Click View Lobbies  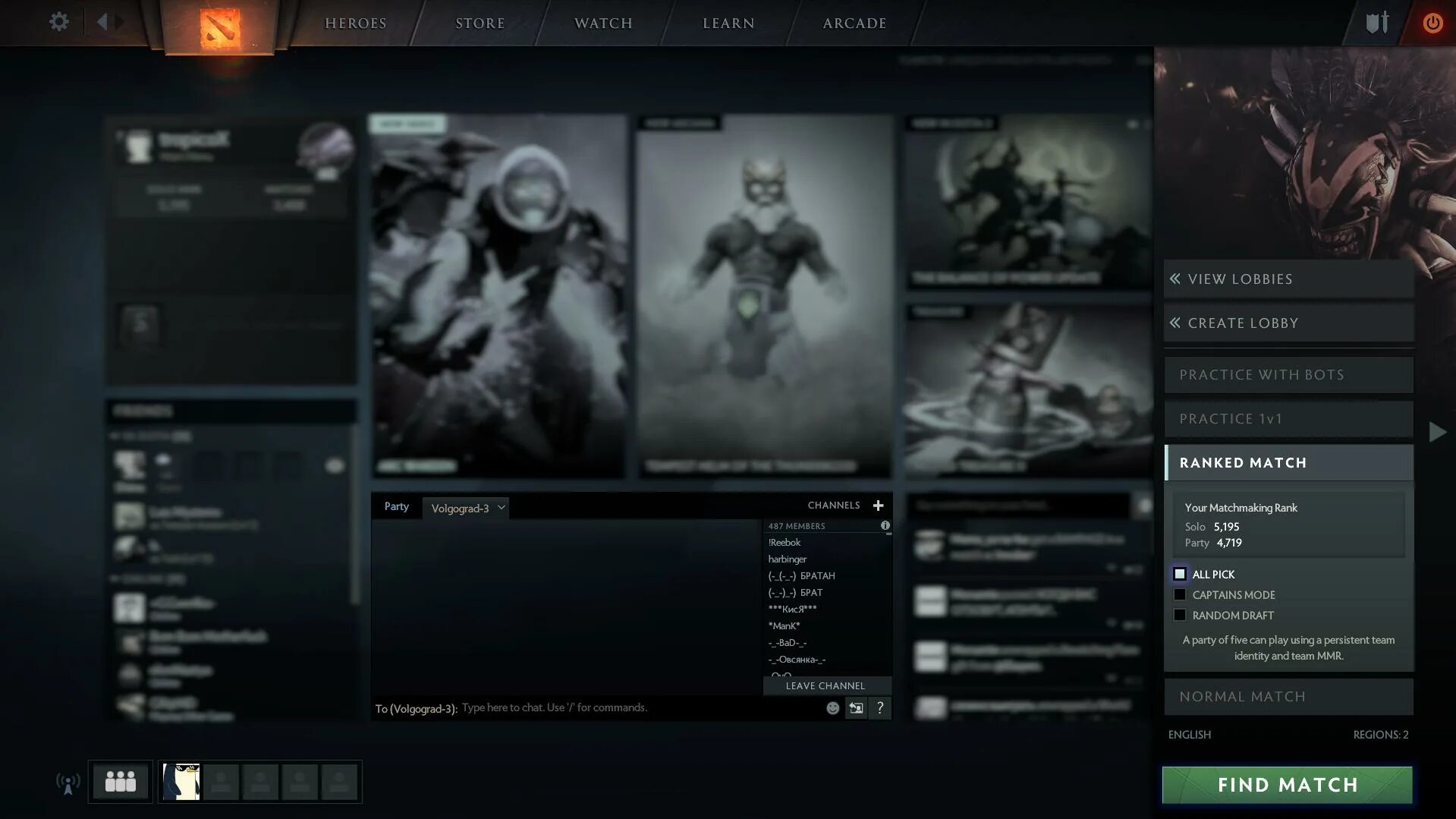(x=1289, y=279)
